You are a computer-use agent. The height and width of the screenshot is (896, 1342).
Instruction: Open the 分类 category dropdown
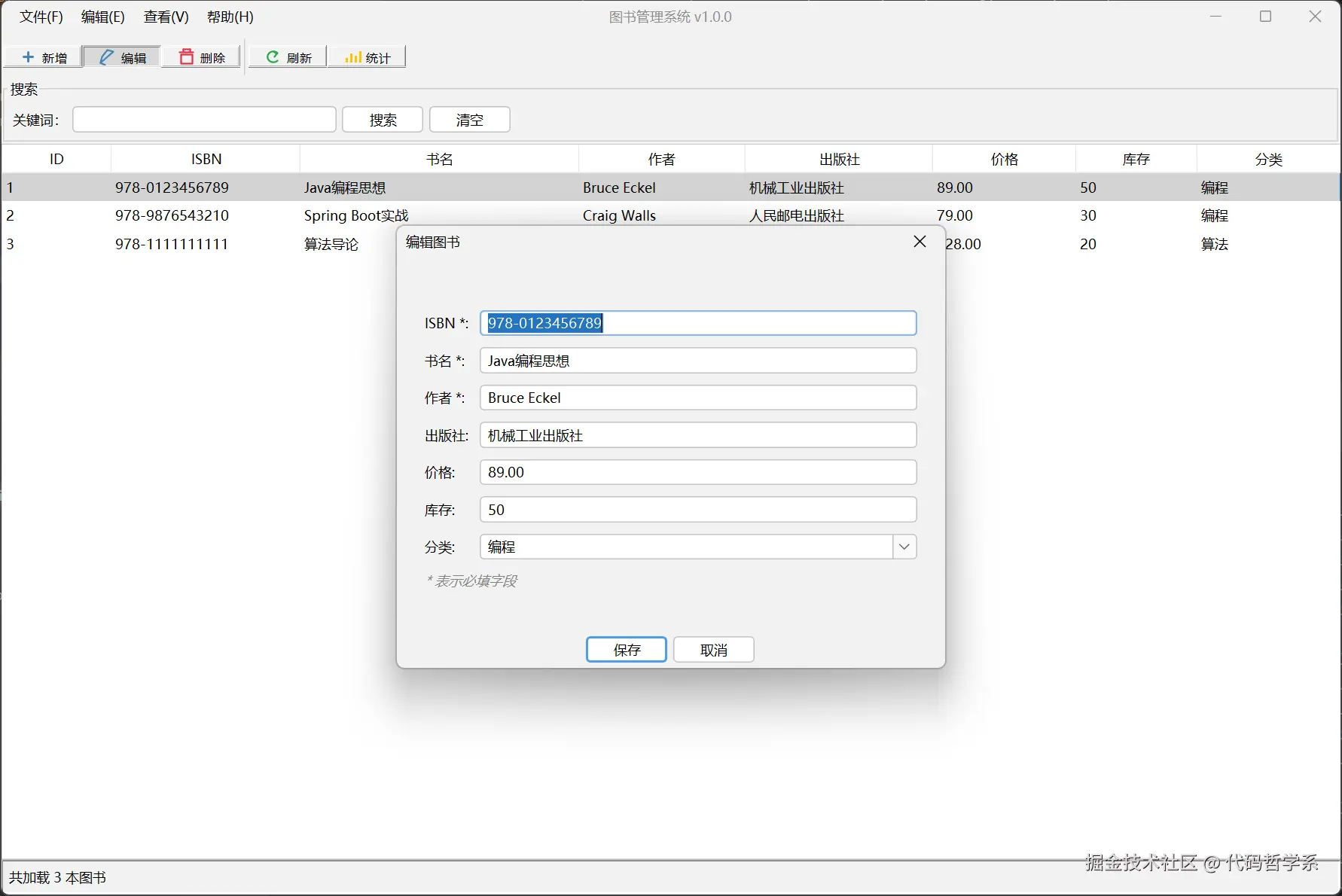click(903, 547)
